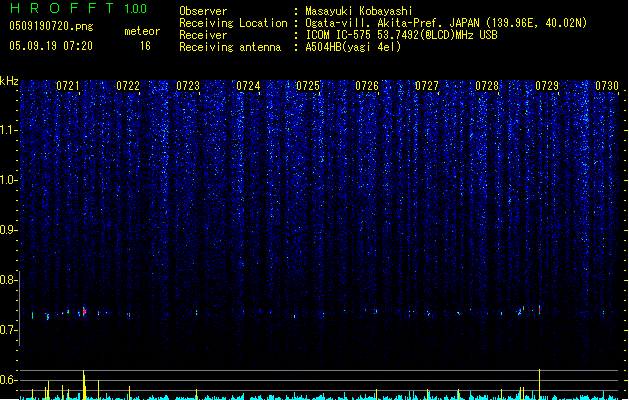Click the 0726 time marker
This screenshot has height=400, width=629.
(367, 86)
